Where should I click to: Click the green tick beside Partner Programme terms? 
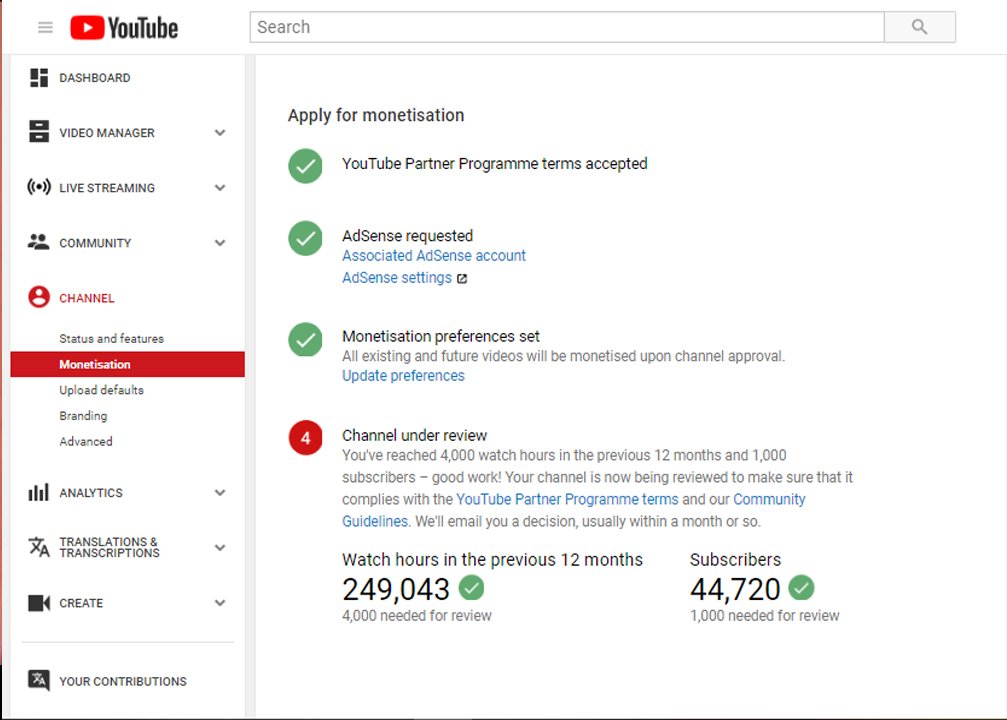coord(305,166)
